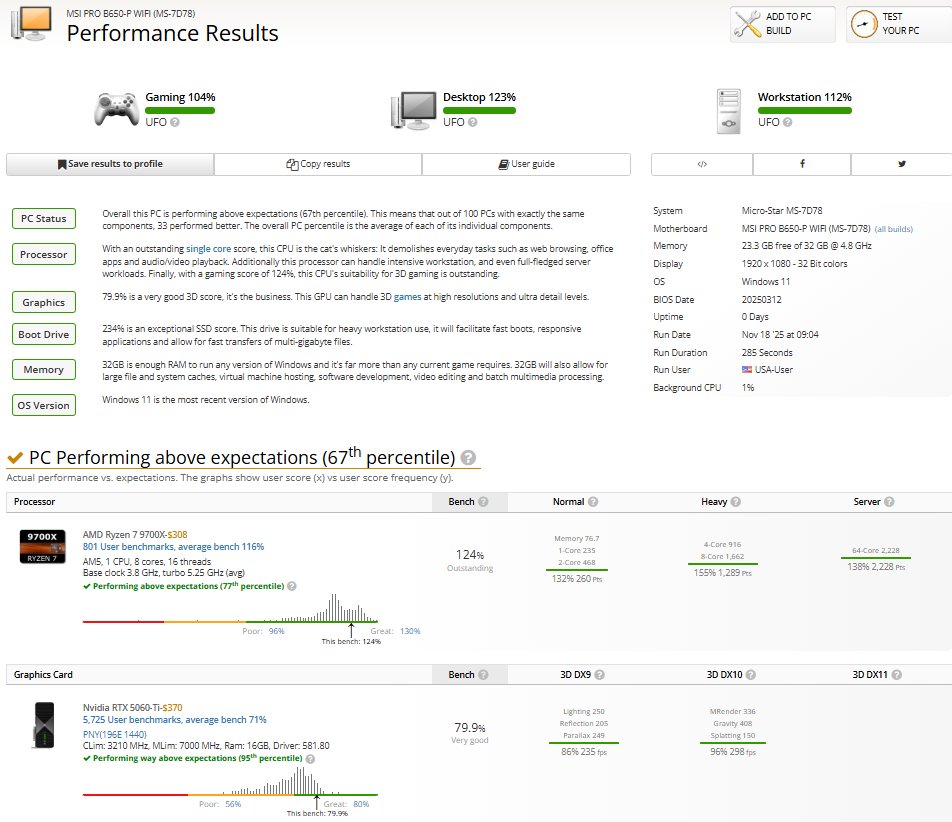This screenshot has width=952, height=822.
Task: Open the all builds link
Action: [894, 229]
